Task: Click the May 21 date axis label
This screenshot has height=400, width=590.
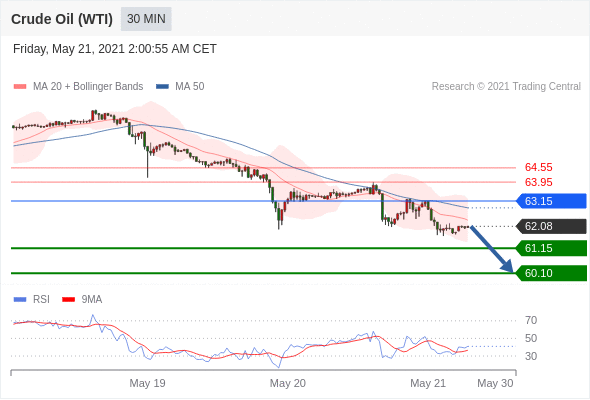Action: tap(428, 383)
